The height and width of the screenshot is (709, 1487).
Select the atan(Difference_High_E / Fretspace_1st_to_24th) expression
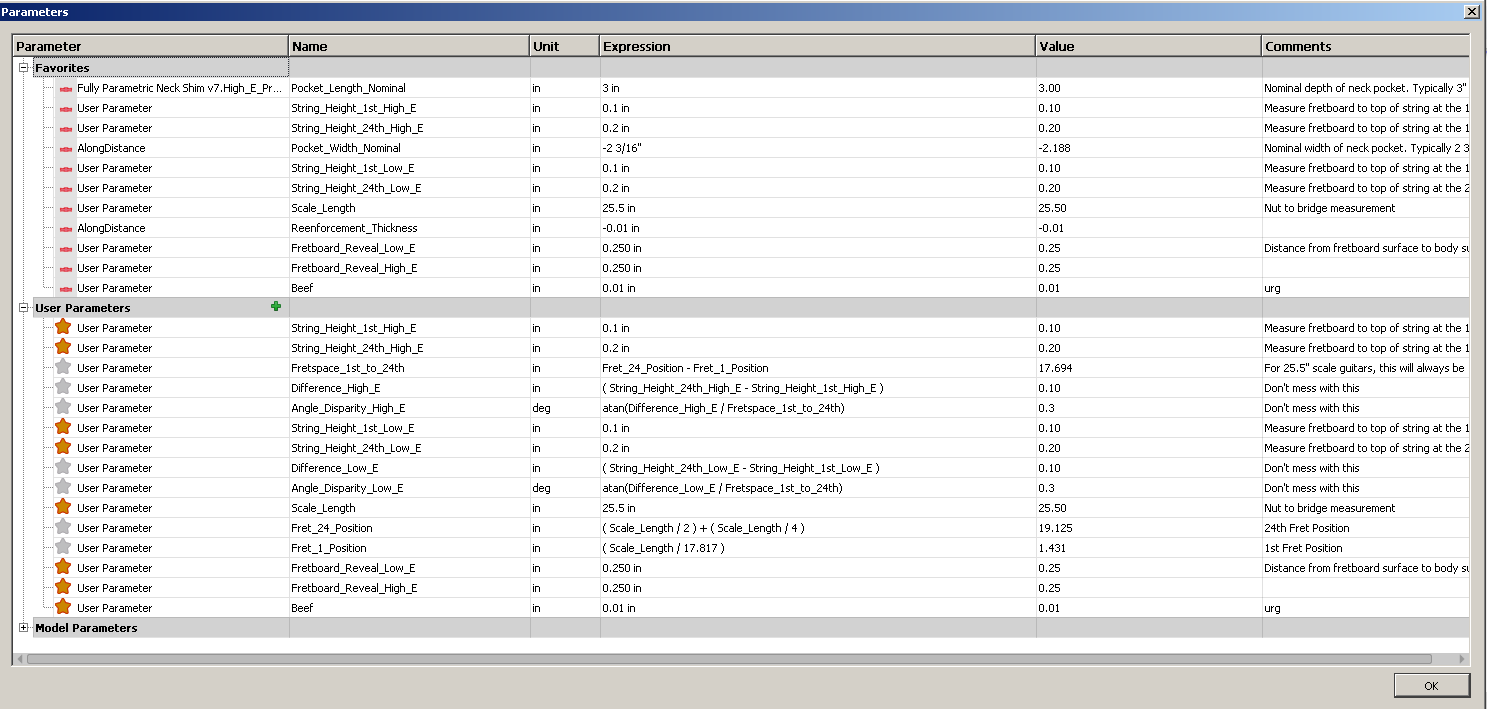click(722, 408)
